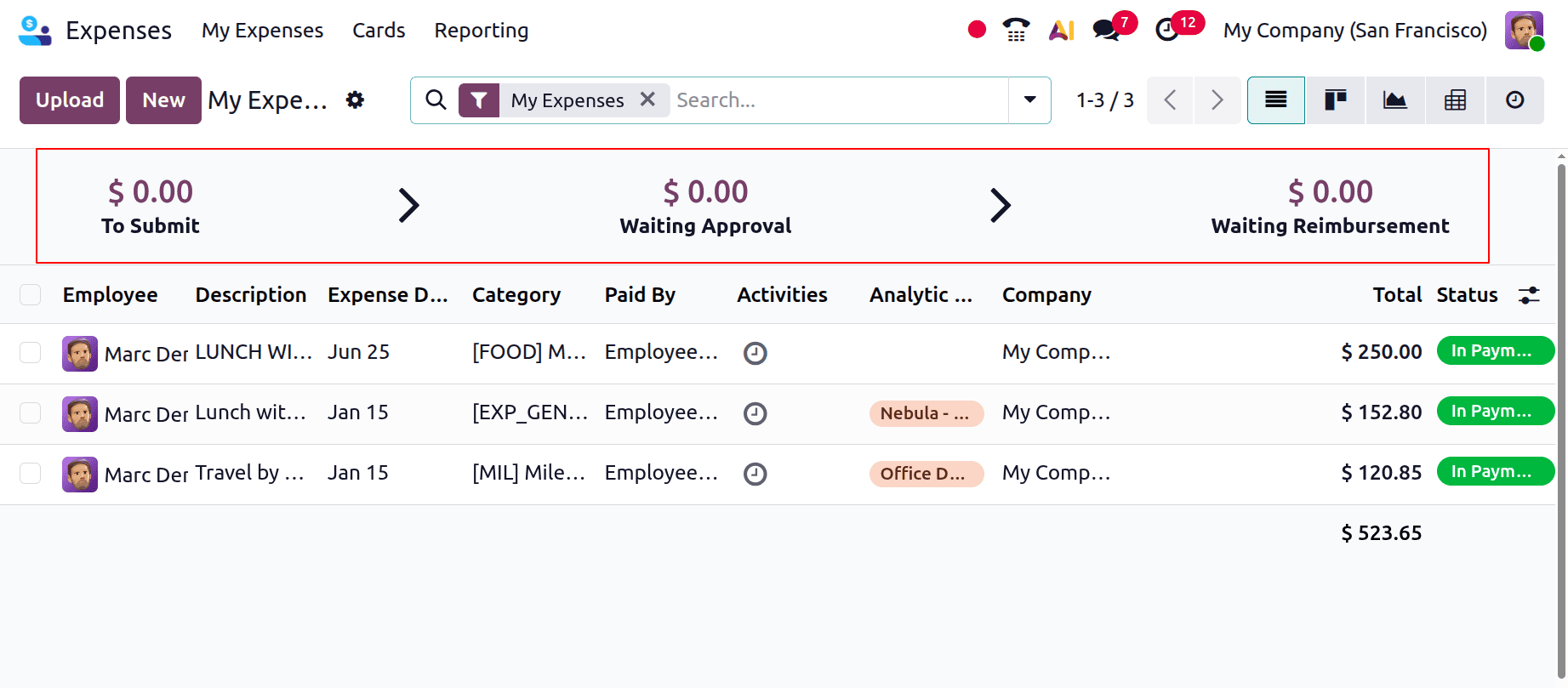Click the search magnifier icon
This screenshot has width=1568, height=688.
click(x=436, y=100)
